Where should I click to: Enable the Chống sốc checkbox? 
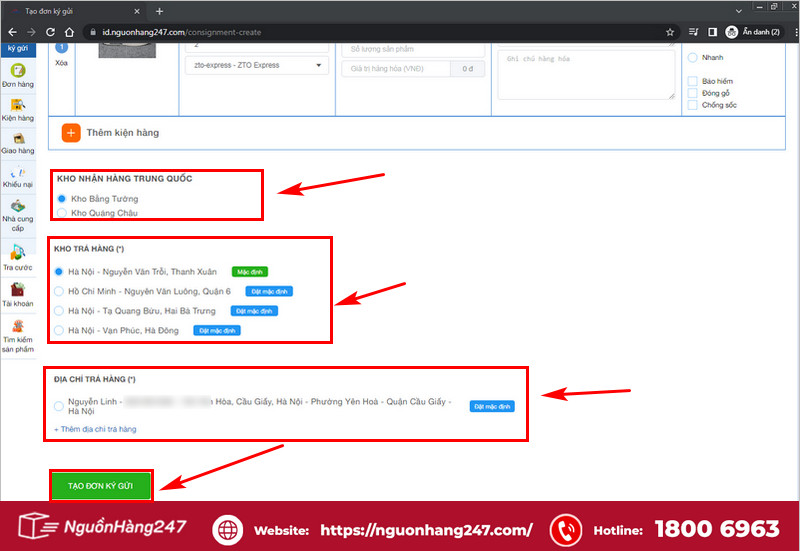pyautogui.click(x=692, y=105)
